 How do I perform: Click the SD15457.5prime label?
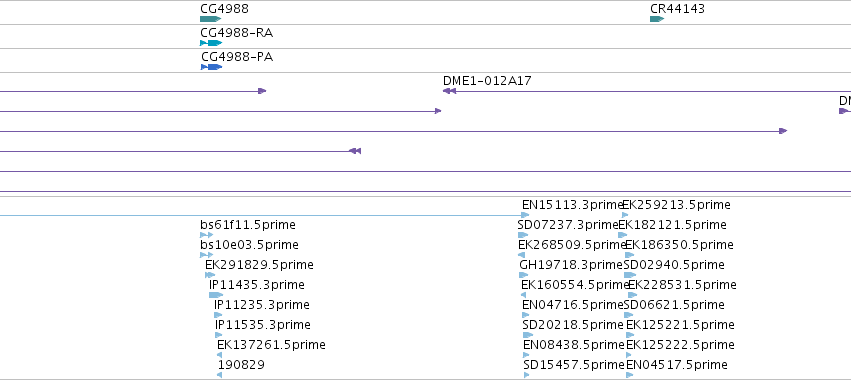(x=574, y=365)
